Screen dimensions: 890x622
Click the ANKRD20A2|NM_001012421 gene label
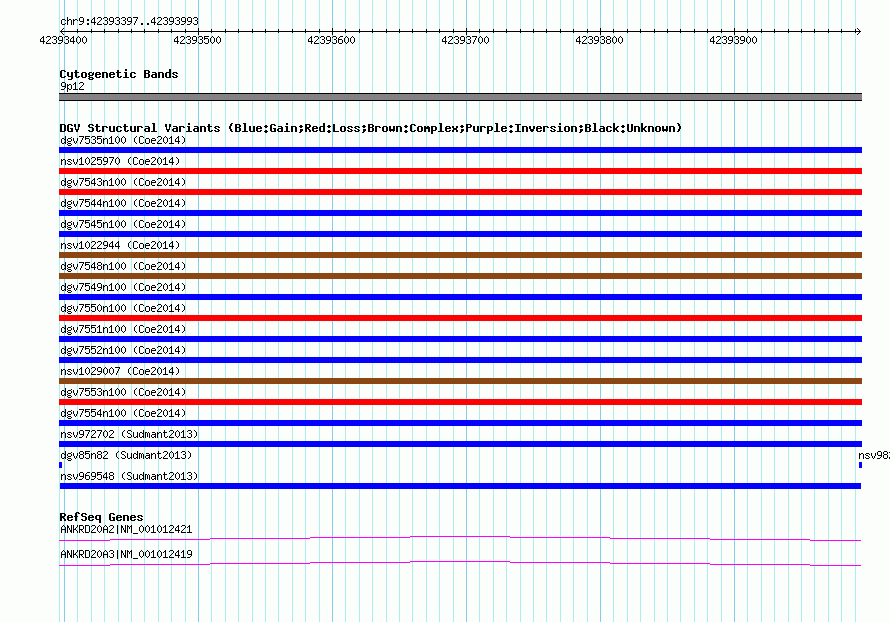[x=126, y=529]
